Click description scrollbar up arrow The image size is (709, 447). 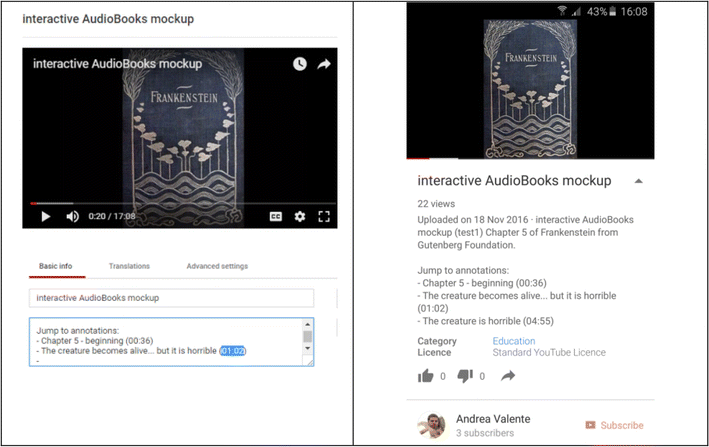click(307, 325)
